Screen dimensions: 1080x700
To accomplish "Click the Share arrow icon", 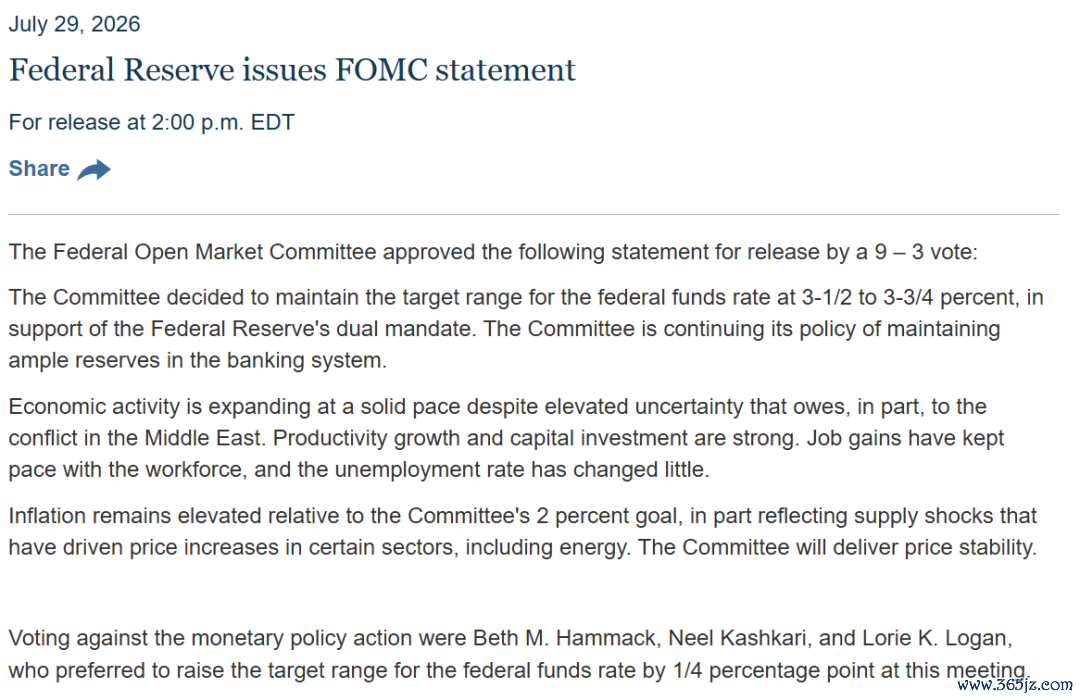I will [94, 169].
